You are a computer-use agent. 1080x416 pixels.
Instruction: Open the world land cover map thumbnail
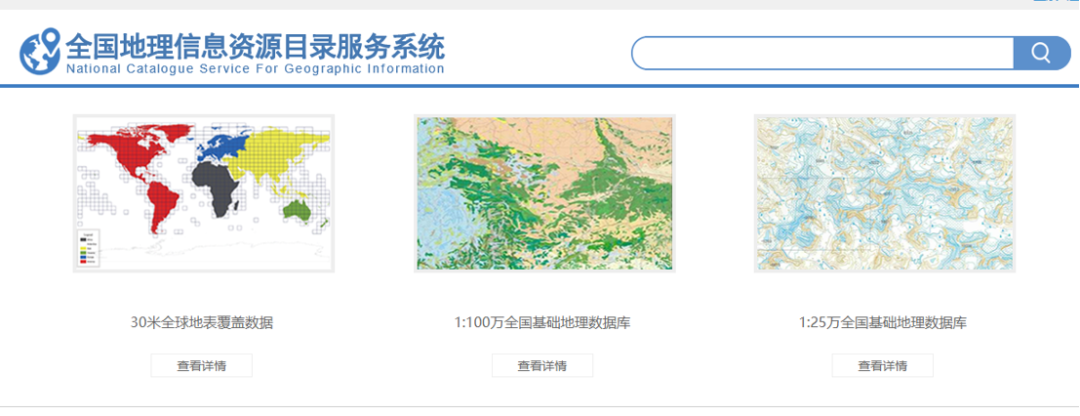coord(204,194)
